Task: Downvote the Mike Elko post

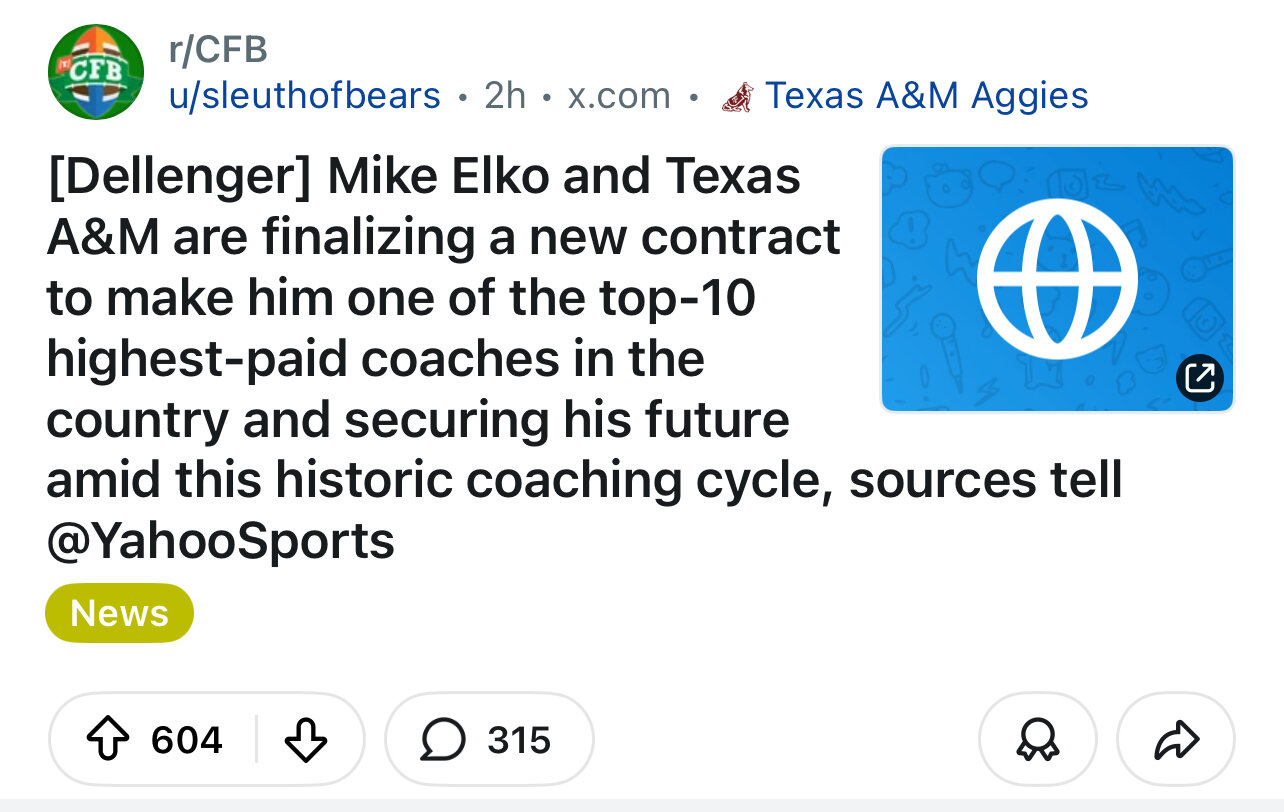Action: (305, 740)
